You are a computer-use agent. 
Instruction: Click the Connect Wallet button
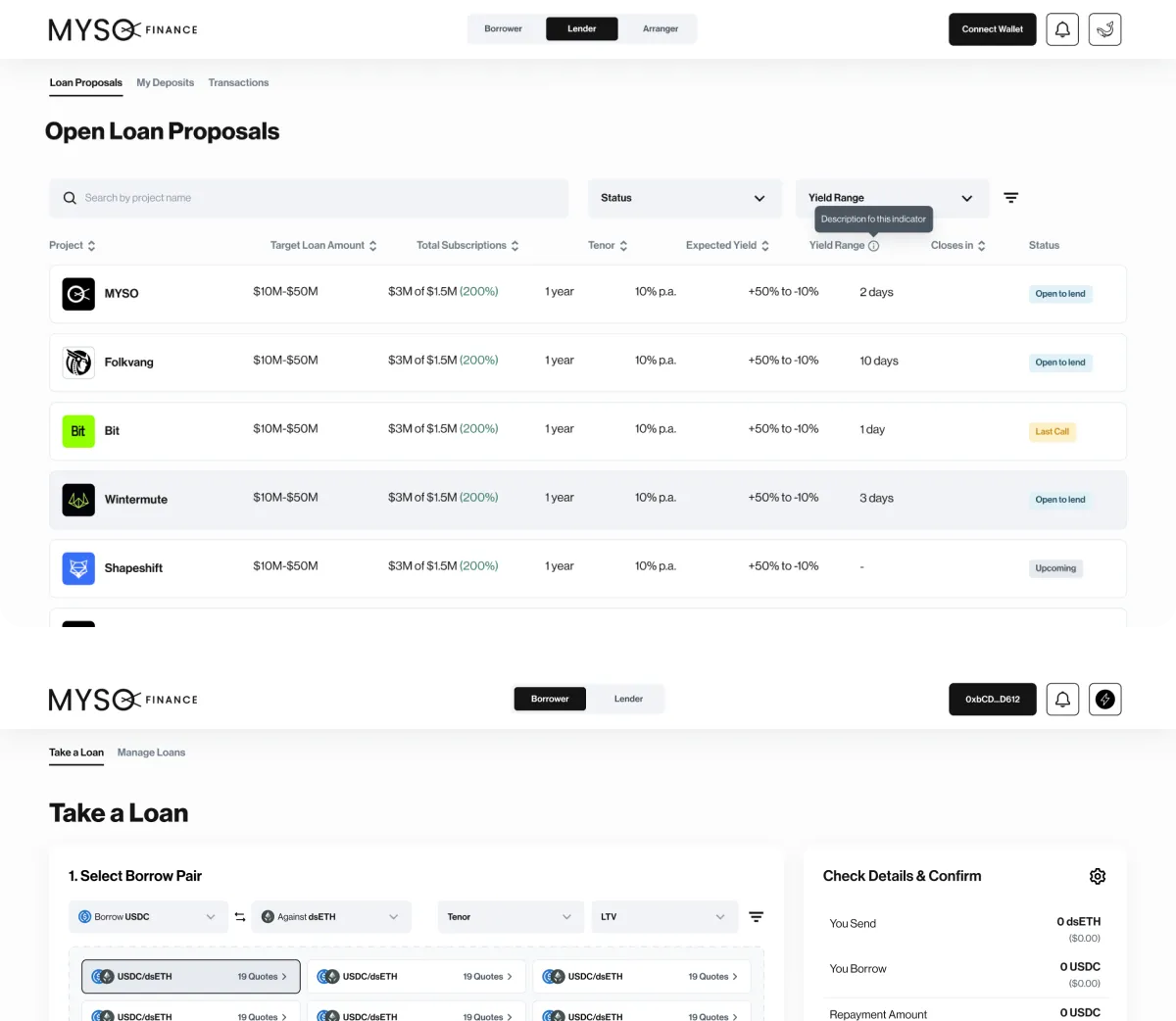point(993,29)
